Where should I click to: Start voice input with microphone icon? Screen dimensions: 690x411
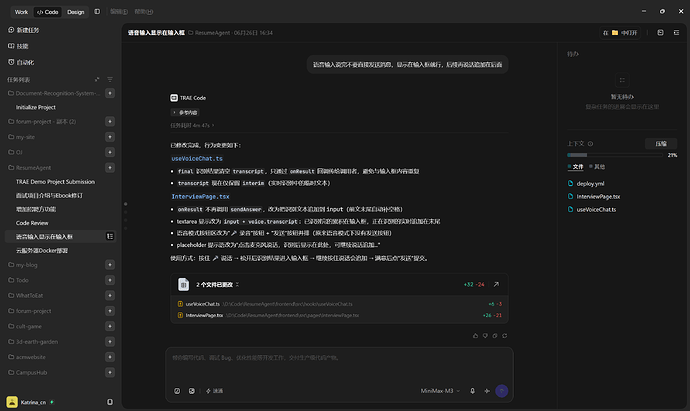472,391
